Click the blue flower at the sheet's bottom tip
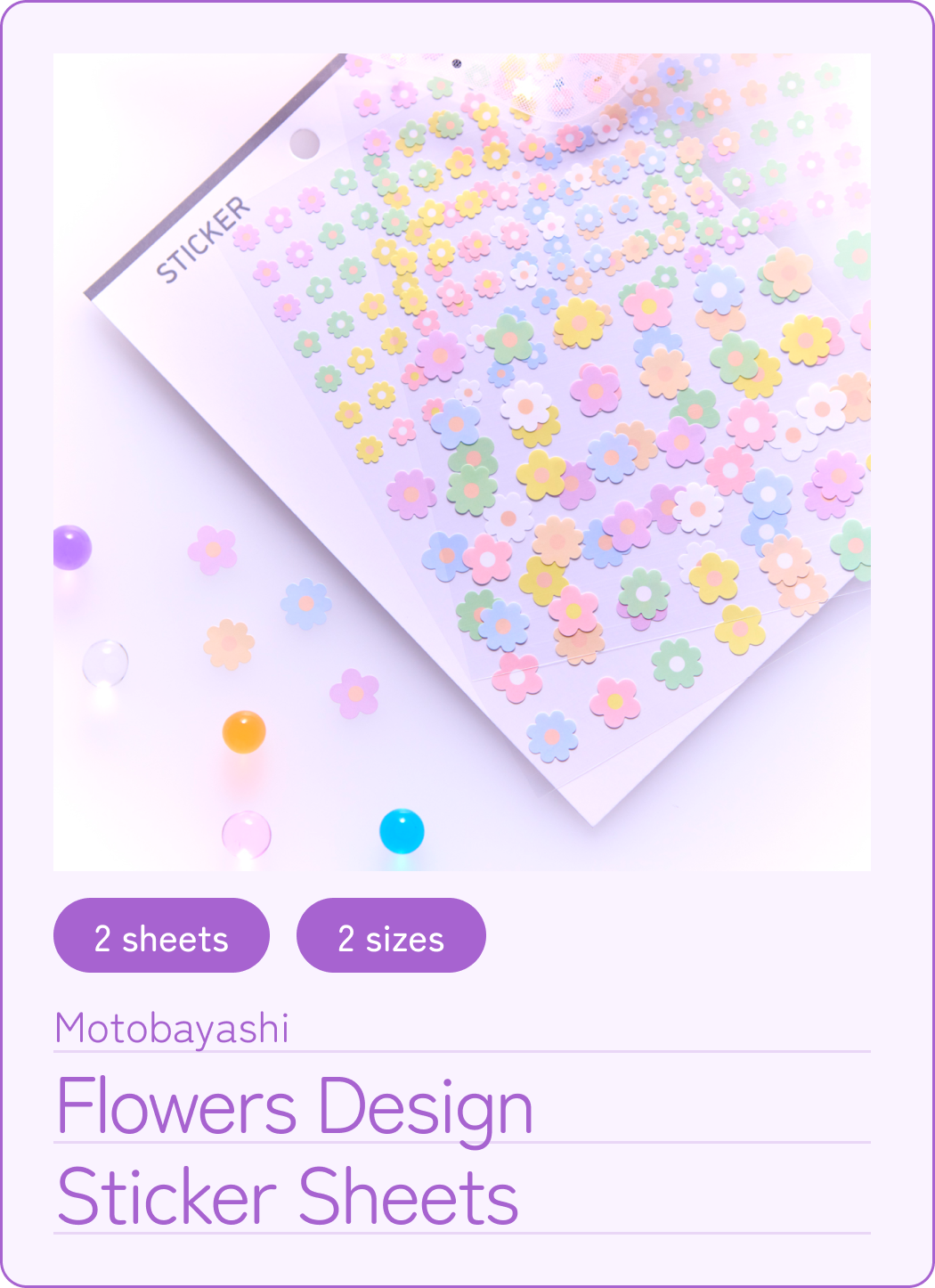Screen dimensions: 935x1288 [x=552, y=738]
